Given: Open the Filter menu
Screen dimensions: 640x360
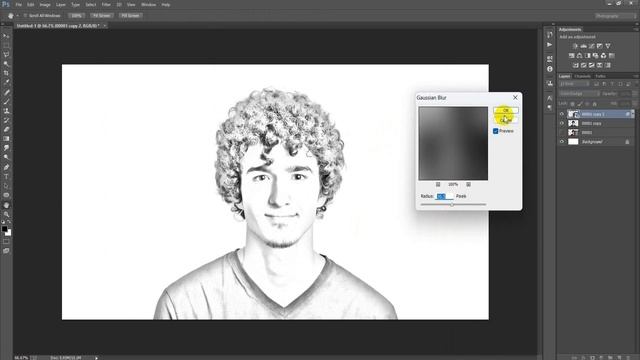Looking at the screenshot, I should click(106, 4).
